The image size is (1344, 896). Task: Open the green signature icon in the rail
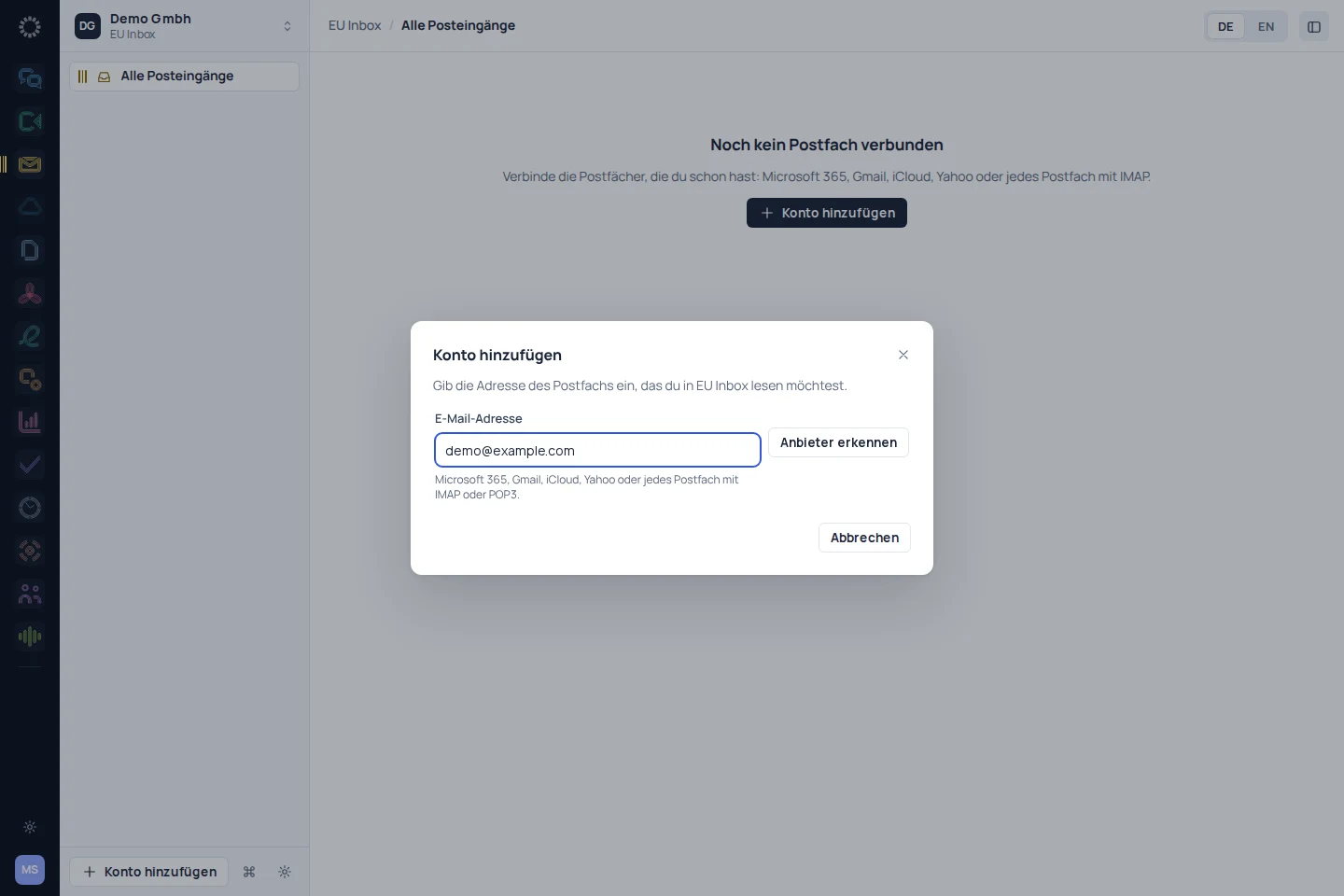(30, 336)
